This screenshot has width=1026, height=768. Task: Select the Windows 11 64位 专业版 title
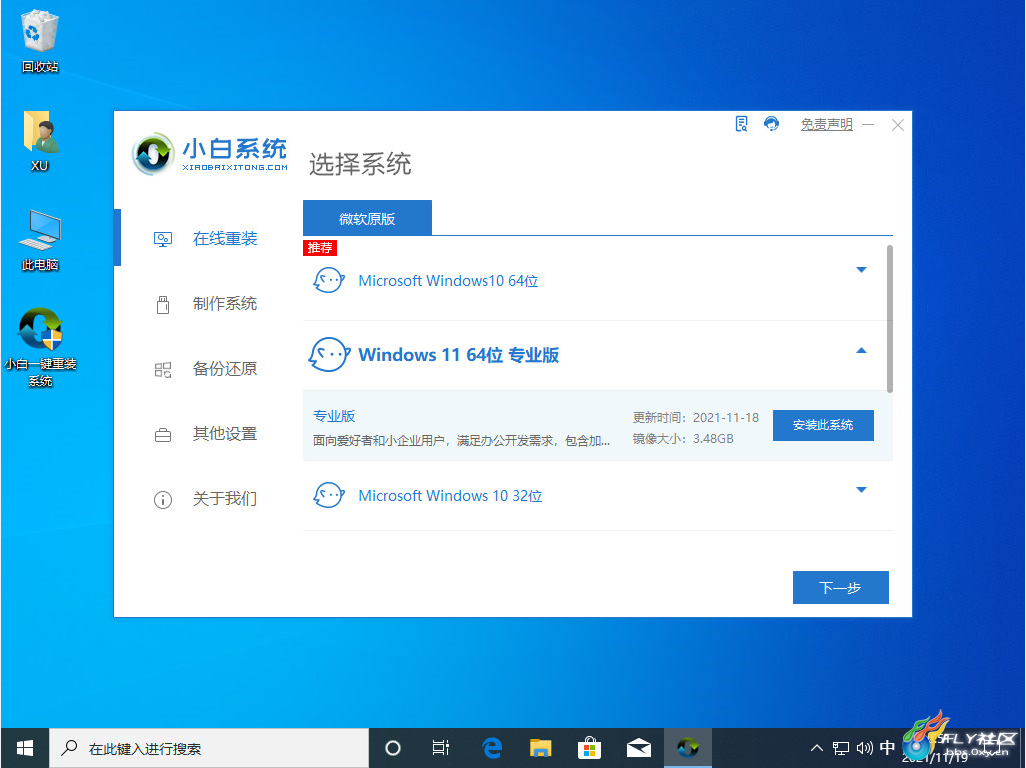(459, 355)
